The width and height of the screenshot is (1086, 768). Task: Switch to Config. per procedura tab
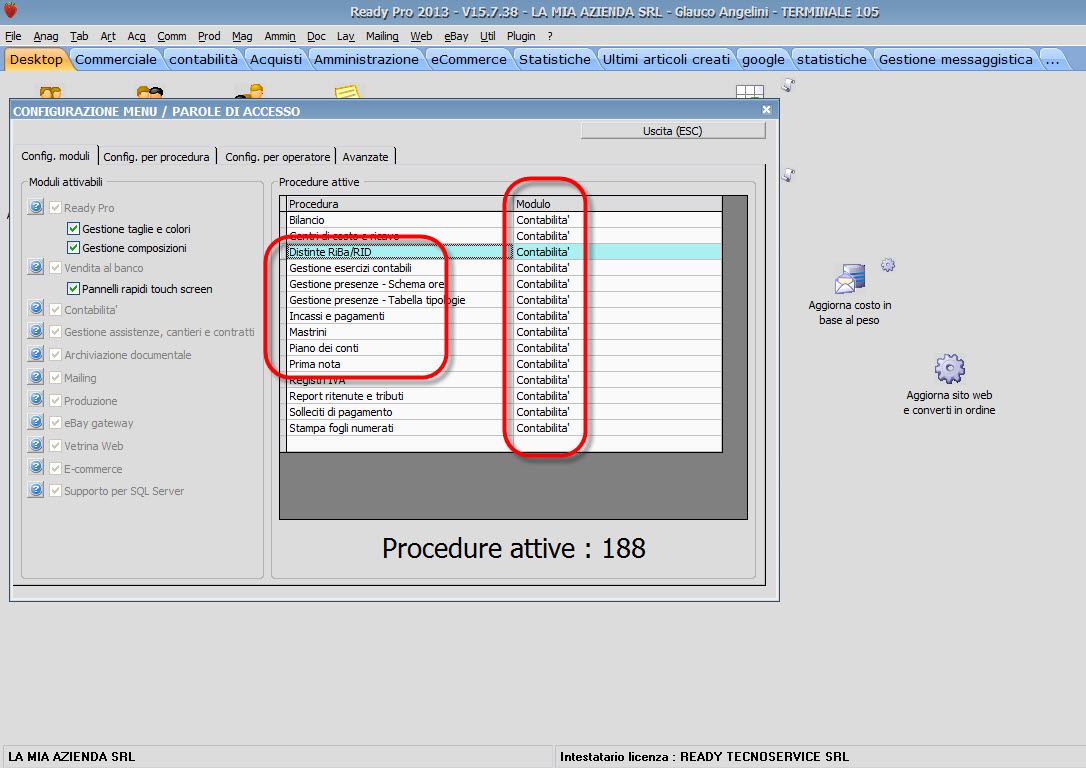157,157
